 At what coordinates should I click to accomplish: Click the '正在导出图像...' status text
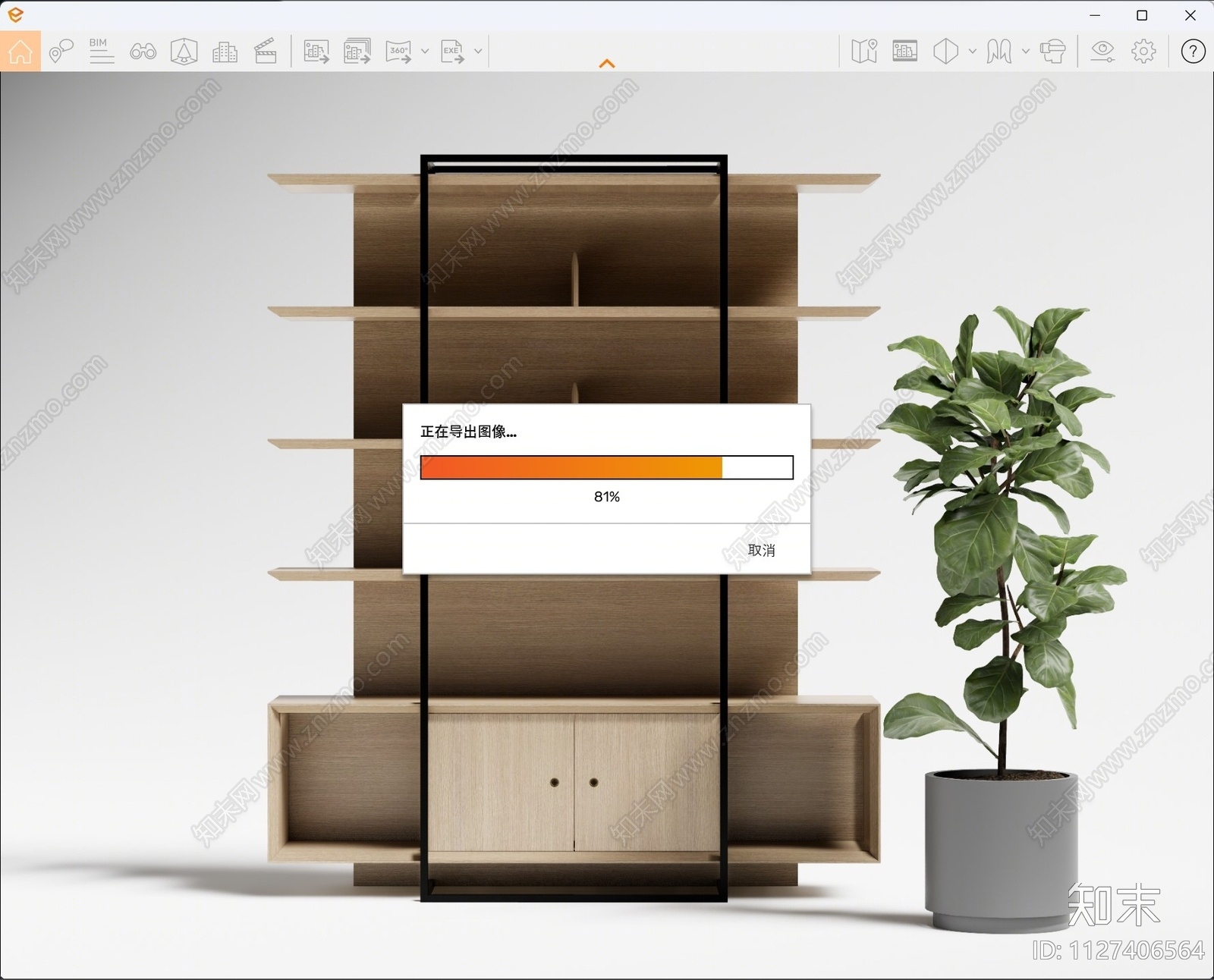[x=468, y=432]
